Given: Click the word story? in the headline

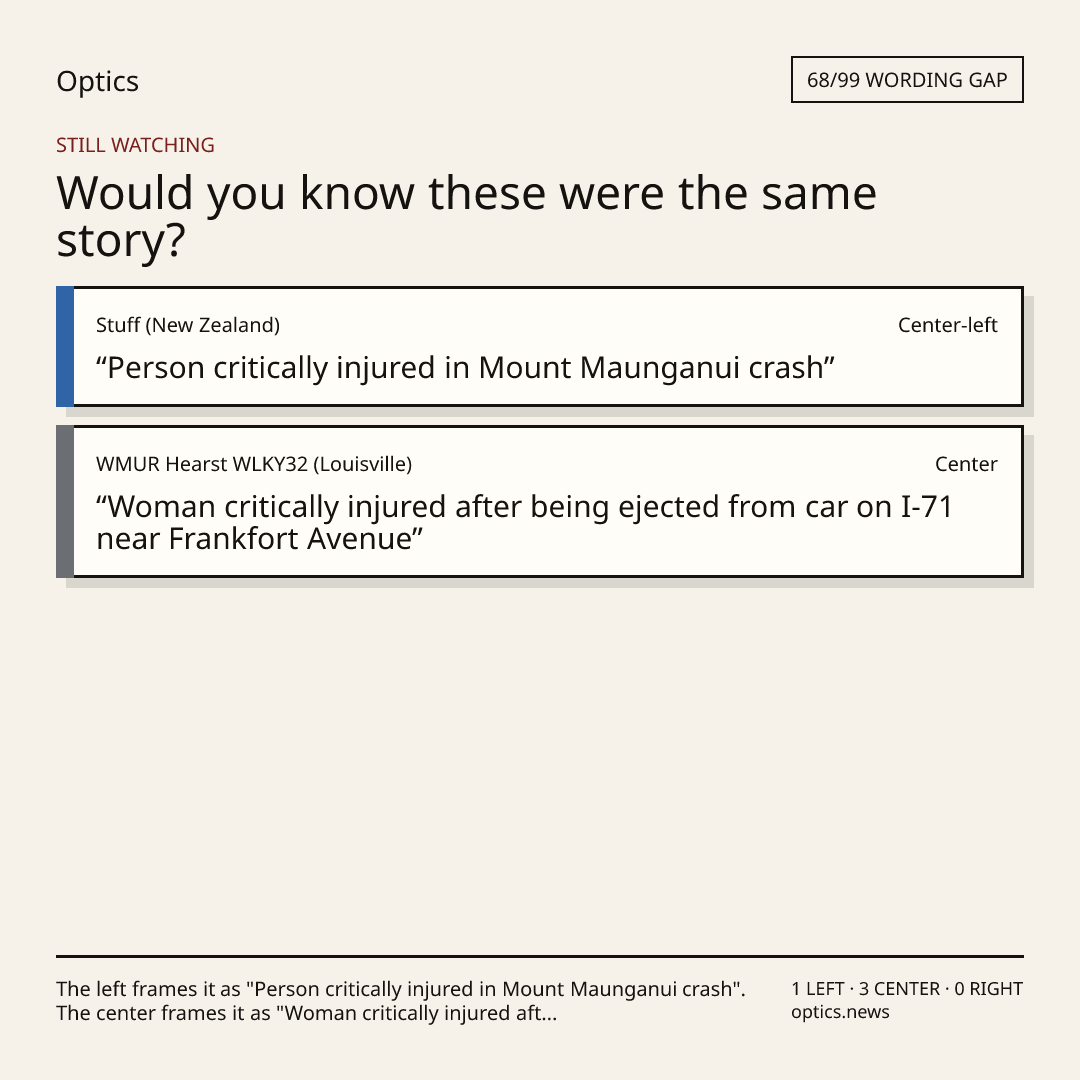Looking at the screenshot, I should (x=121, y=241).
